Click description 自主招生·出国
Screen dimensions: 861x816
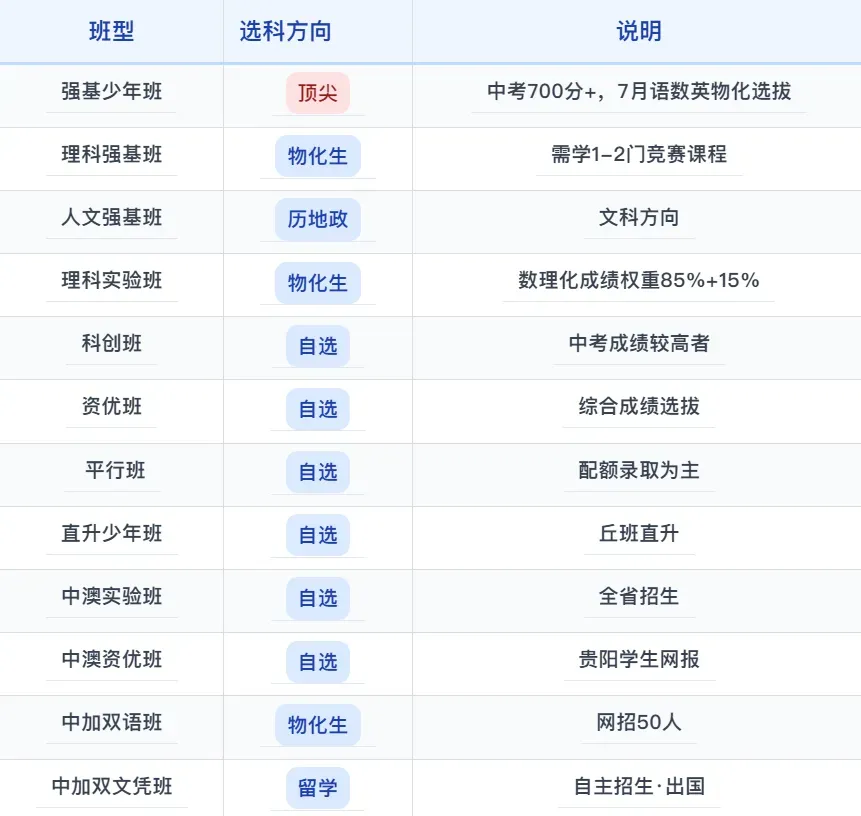639,786
